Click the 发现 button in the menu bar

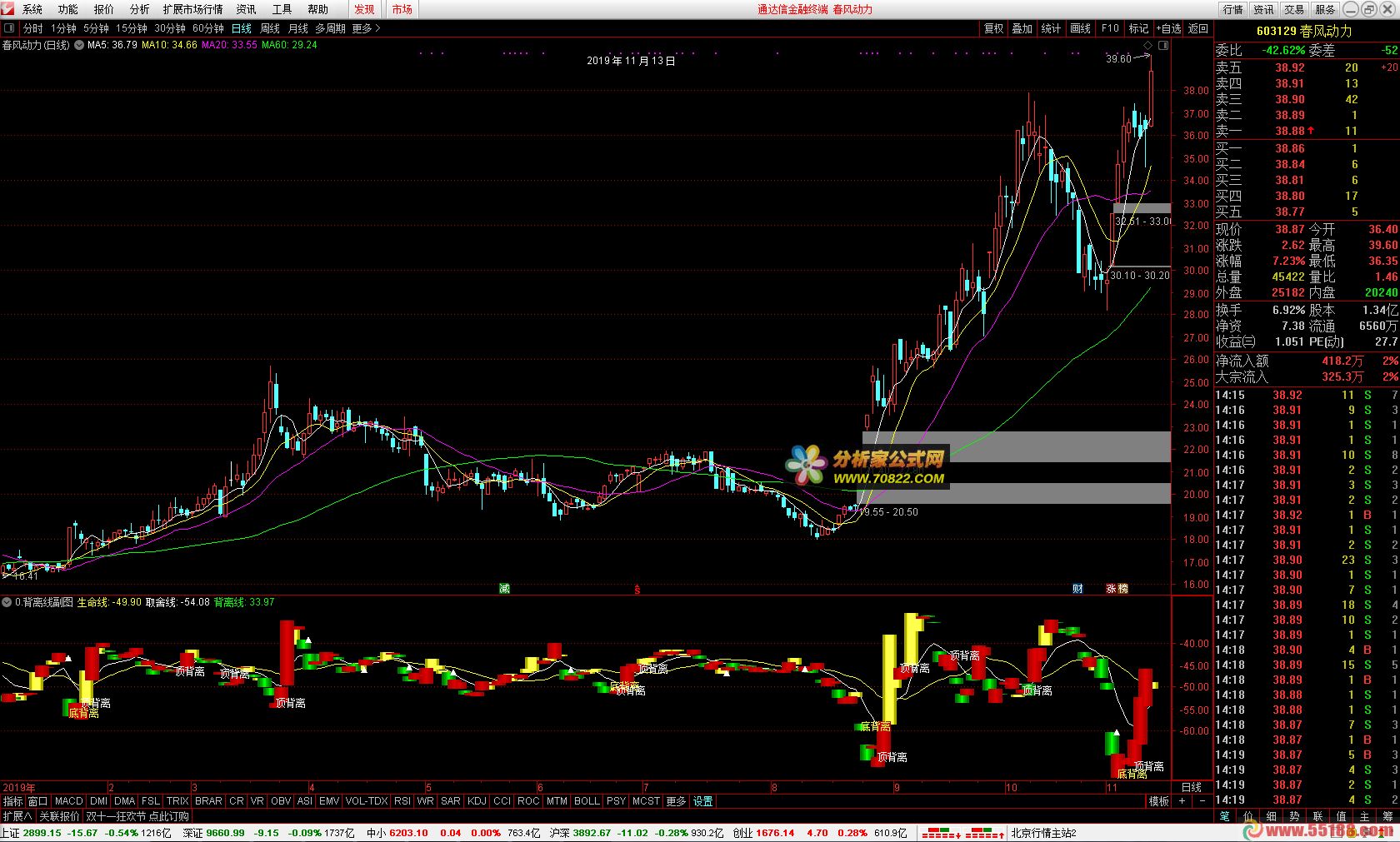(364, 9)
